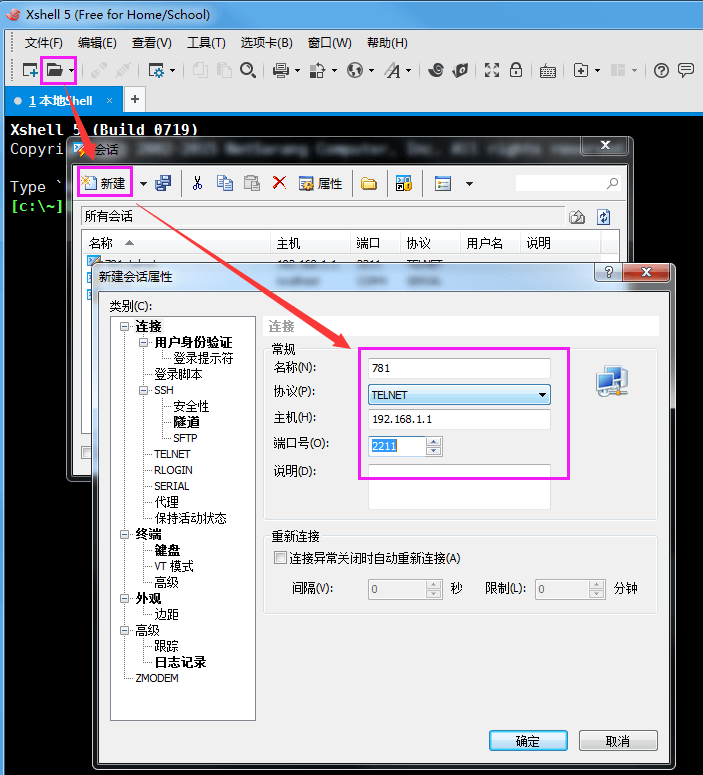Open the 选项卡(B) menu

266,43
